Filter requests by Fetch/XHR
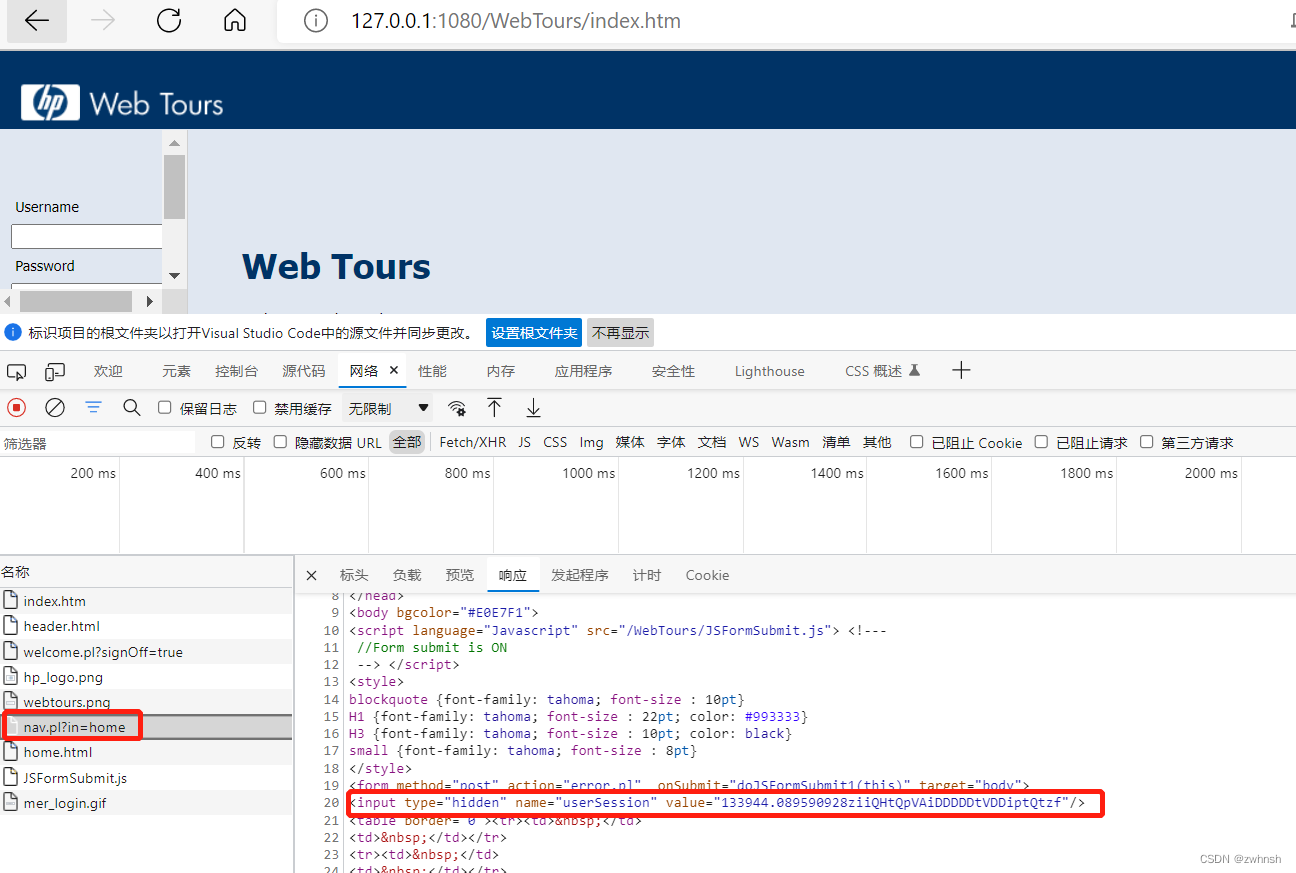Viewport: 1296px width, 873px height. click(473, 442)
